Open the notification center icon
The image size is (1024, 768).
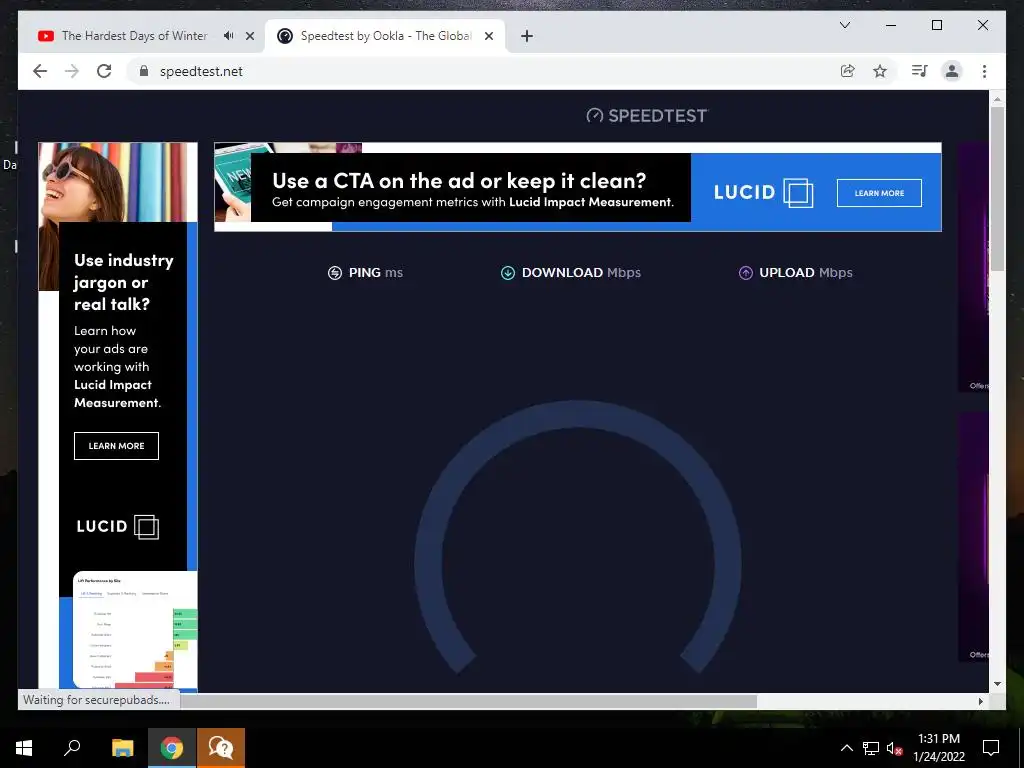(991, 748)
